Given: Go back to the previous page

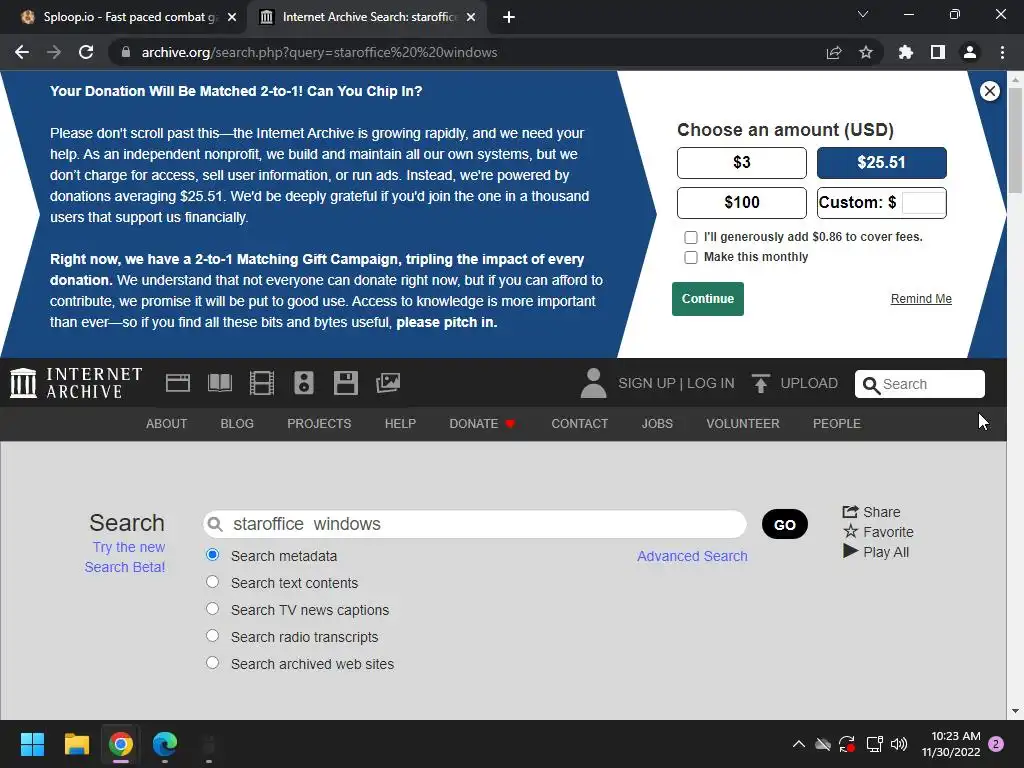Looking at the screenshot, I should 22,52.
